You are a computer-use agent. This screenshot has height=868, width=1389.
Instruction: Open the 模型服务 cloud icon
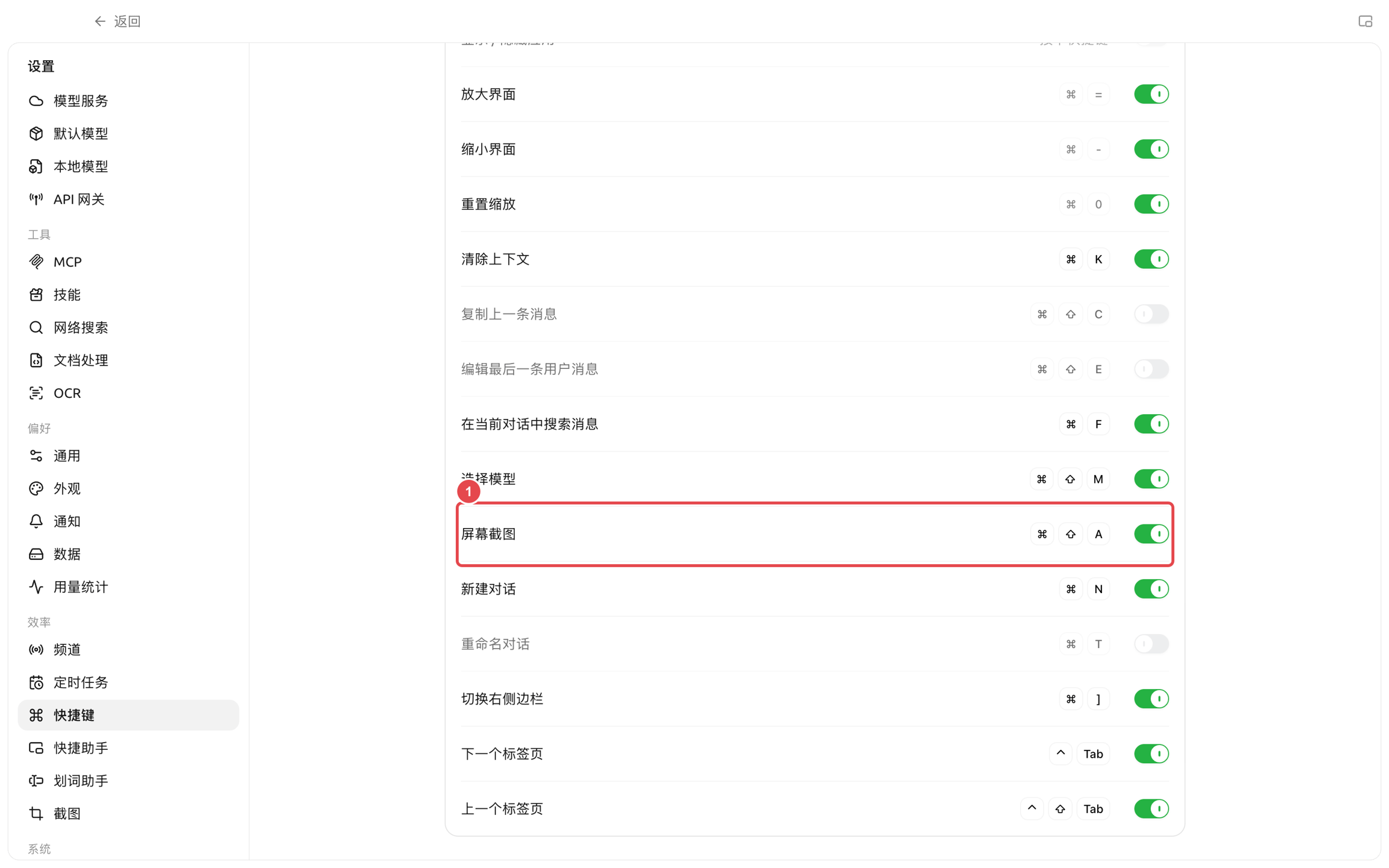(x=36, y=101)
